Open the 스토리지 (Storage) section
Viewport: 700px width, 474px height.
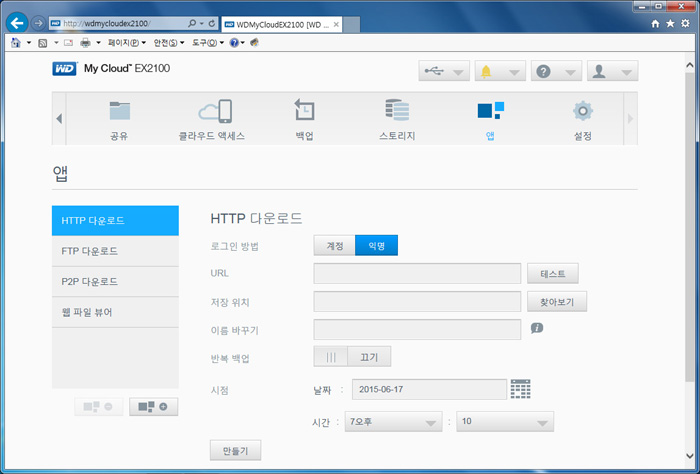[x=397, y=120]
